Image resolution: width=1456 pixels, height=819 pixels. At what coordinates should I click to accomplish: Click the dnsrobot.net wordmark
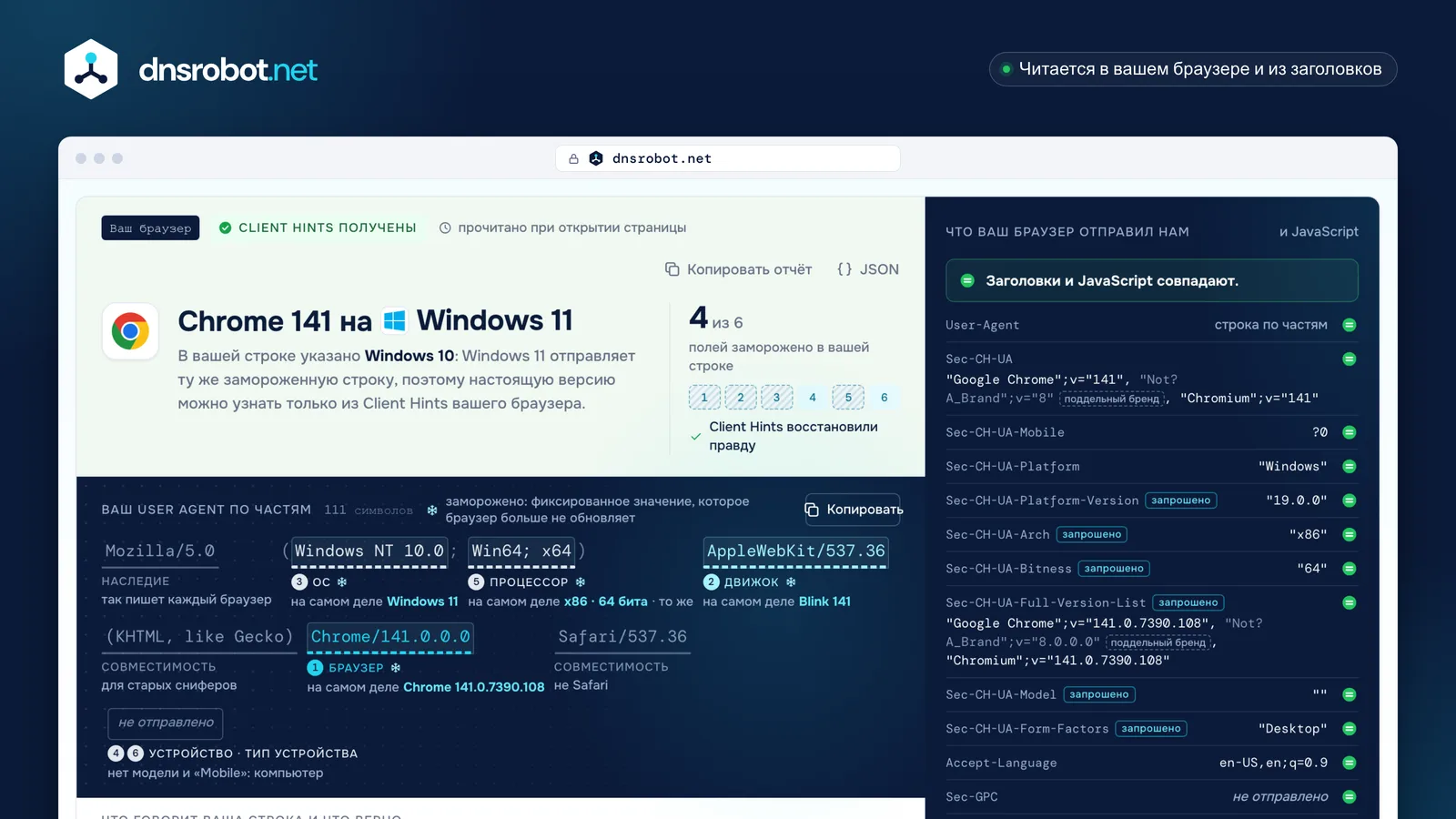pos(227,70)
